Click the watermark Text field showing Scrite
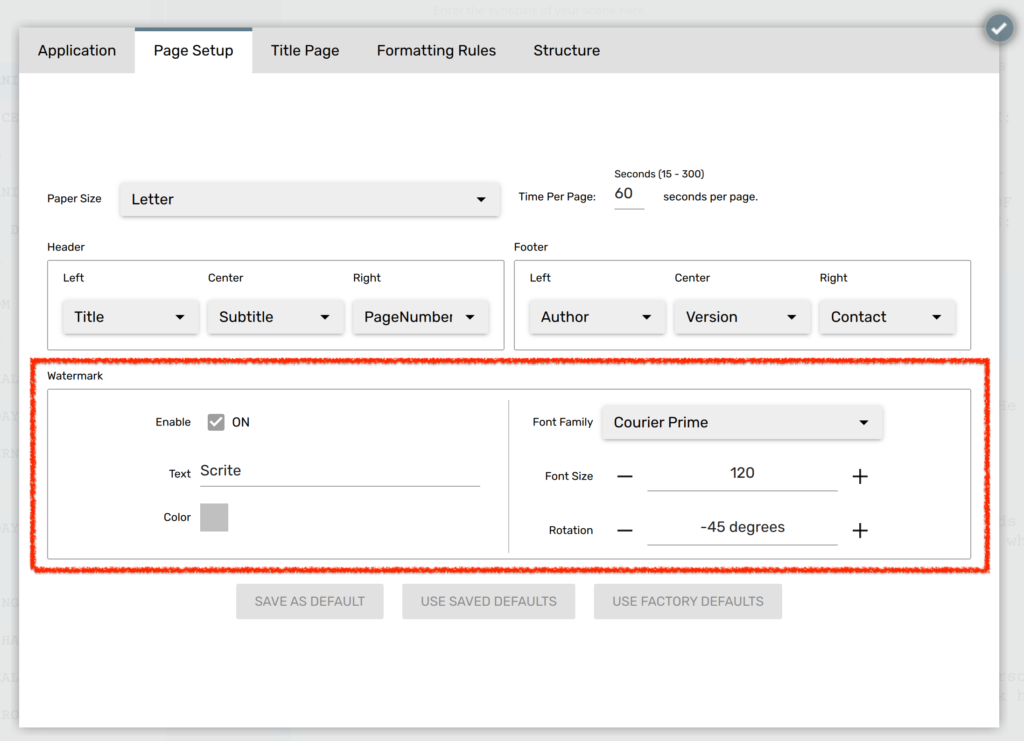The height and width of the screenshot is (741, 1024). [340, 470]
